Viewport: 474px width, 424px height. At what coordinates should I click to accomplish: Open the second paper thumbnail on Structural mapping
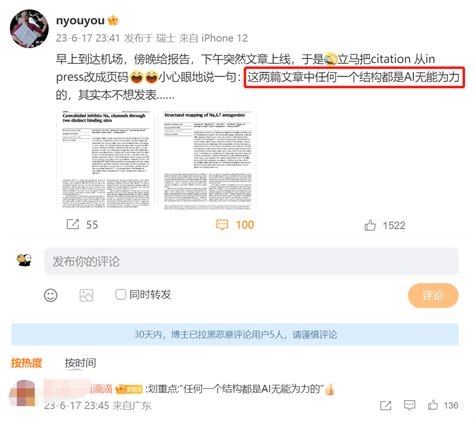point(208,160)
